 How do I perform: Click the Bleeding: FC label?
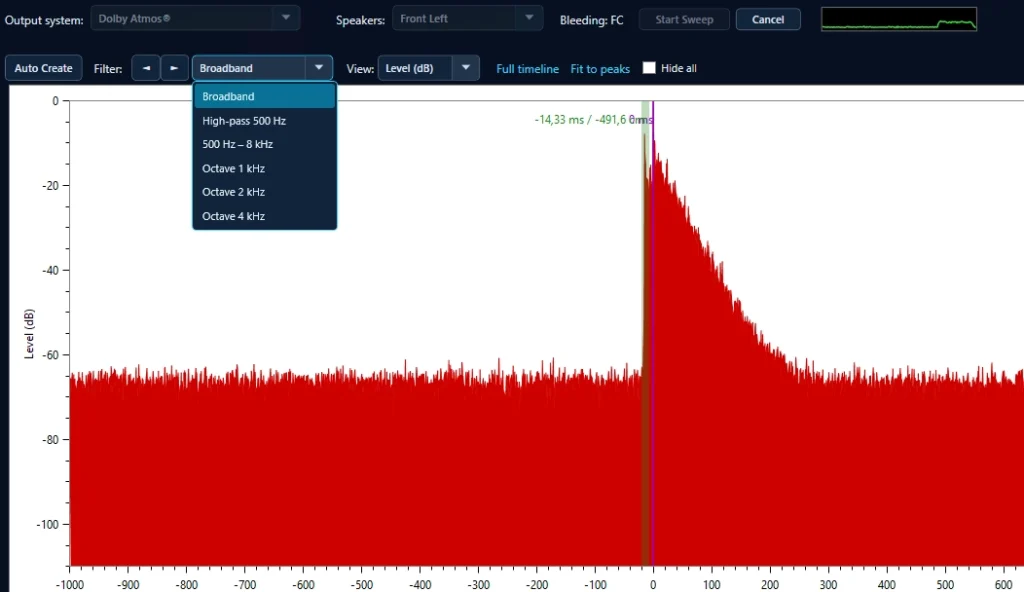tap(592, 20)
